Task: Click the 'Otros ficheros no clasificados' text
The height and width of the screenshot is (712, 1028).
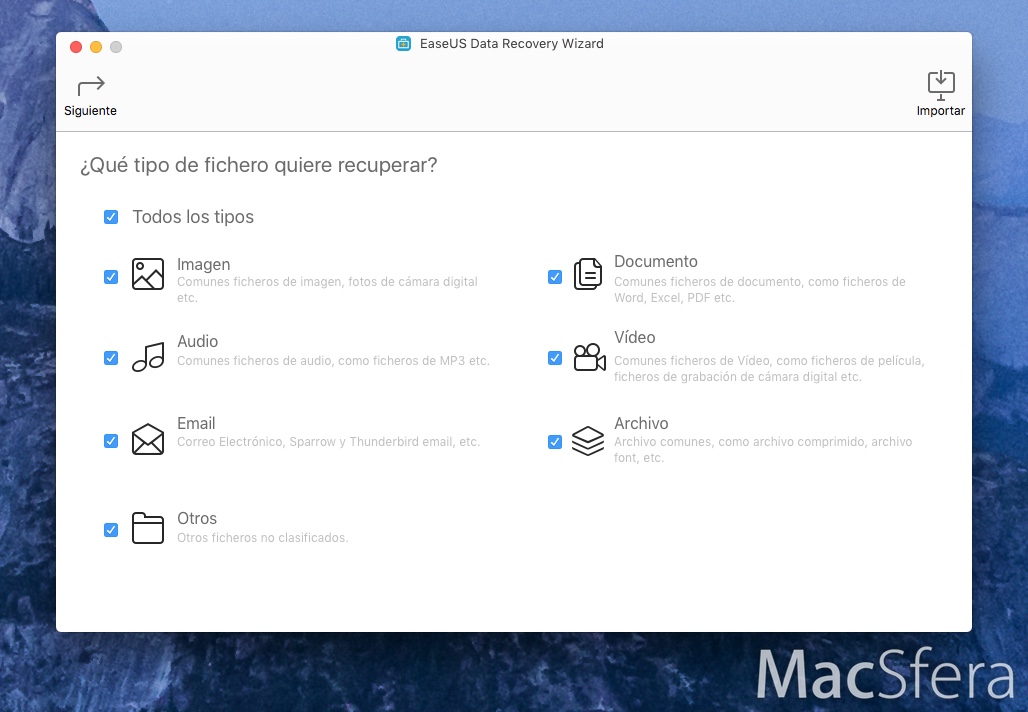Action: [x=262, y=538]
